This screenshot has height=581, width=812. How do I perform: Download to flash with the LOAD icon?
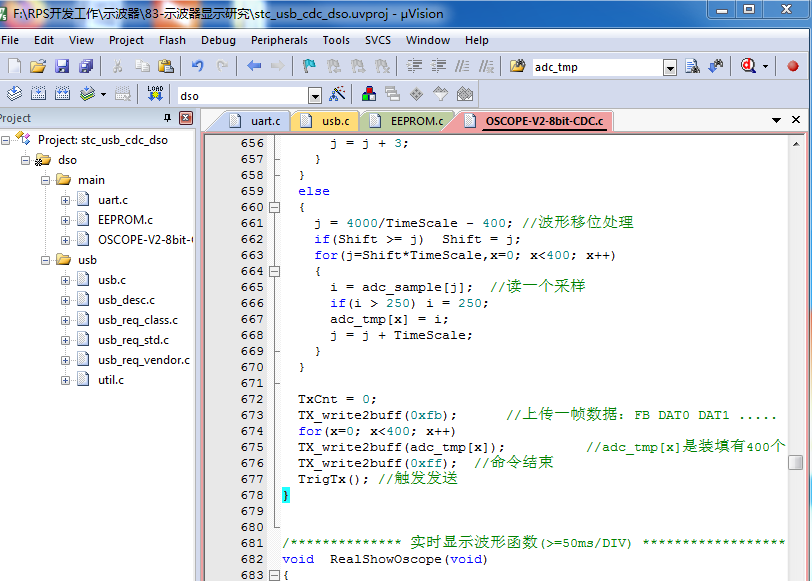tap(155, 94)
